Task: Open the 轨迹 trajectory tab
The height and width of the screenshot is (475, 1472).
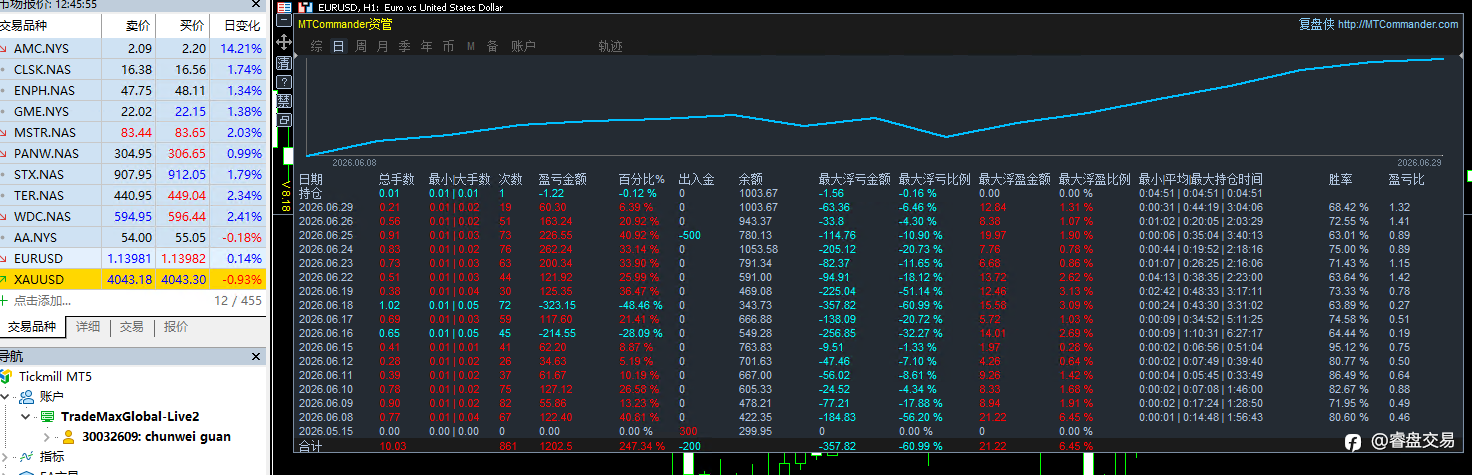Action: pyautogui.click(x=610, y=46)
